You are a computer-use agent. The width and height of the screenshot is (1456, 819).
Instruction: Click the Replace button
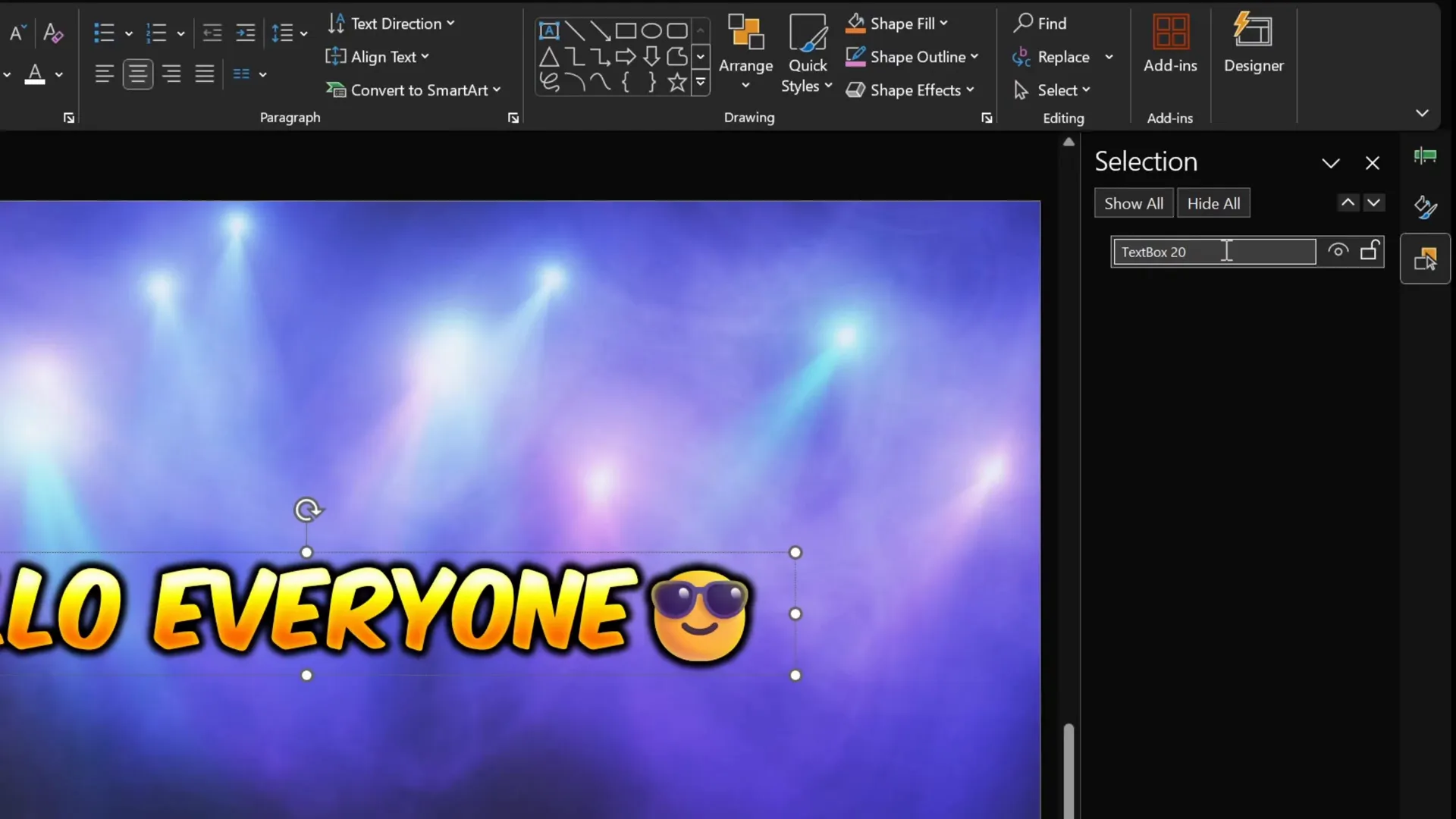click(1052, 57)
